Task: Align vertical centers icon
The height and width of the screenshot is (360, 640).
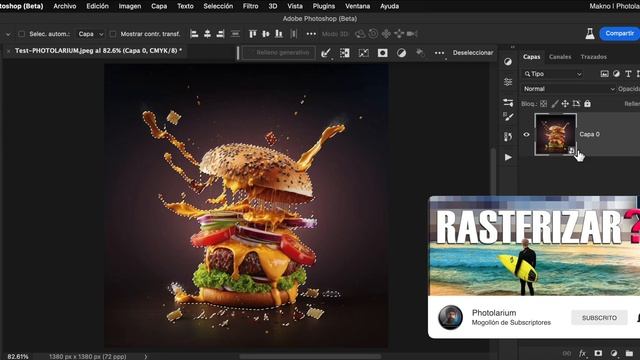Action: tap(266, 34)
